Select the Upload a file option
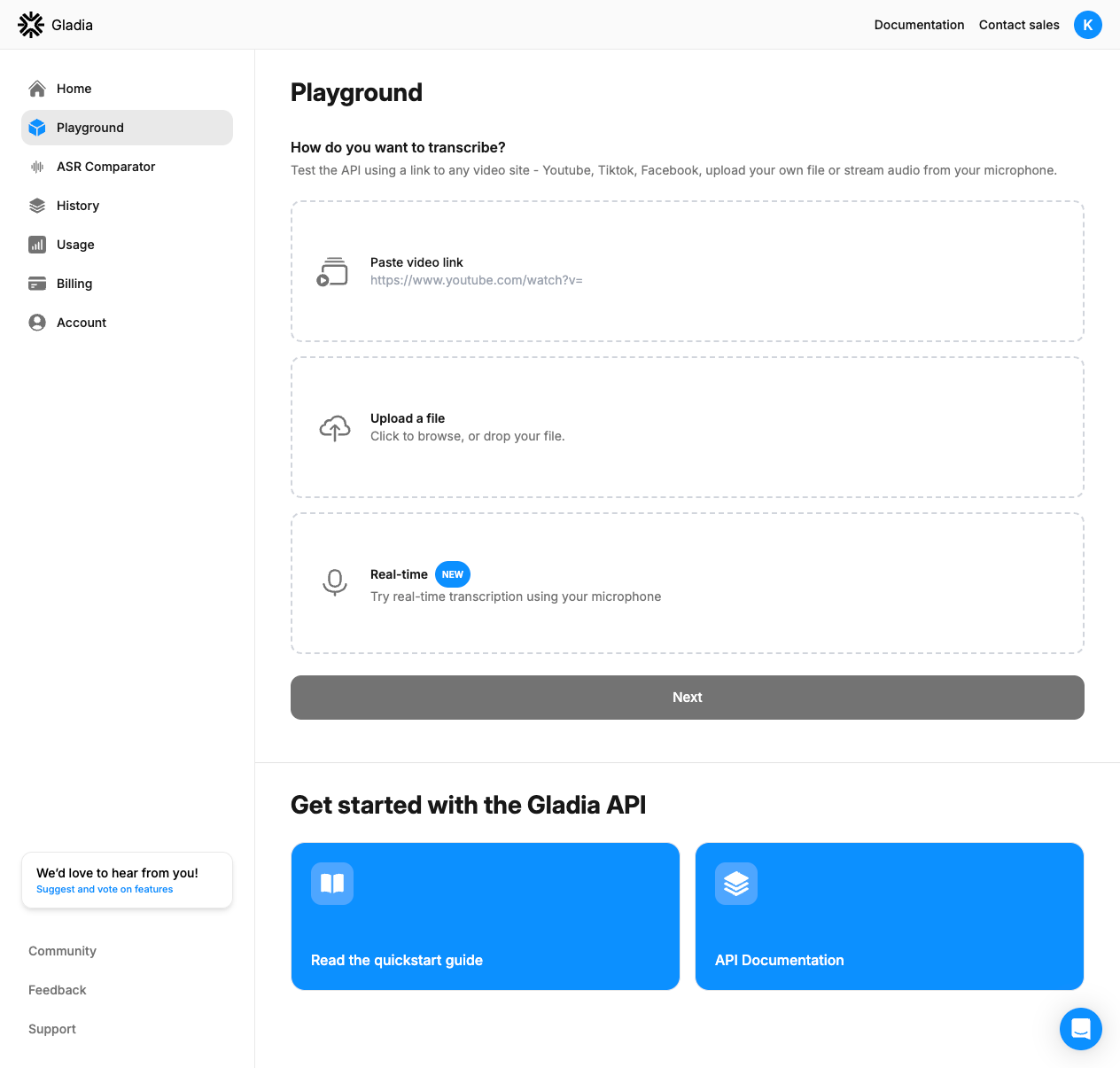1120x1068 pixels. pyautogui.click(x=688, y=427)
